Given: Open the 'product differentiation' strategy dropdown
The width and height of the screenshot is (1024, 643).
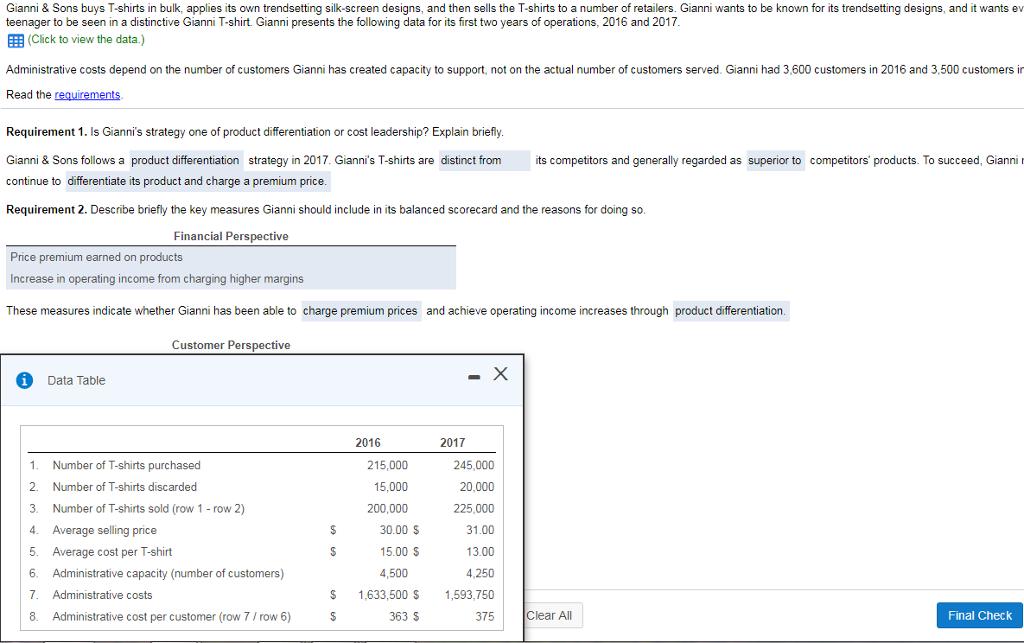Looking at the screenshot, I should (186, 161).
